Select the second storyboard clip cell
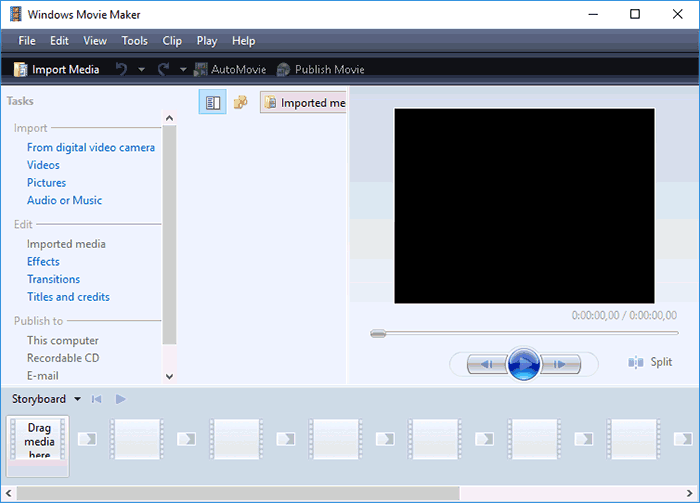 tap(137, 439)
